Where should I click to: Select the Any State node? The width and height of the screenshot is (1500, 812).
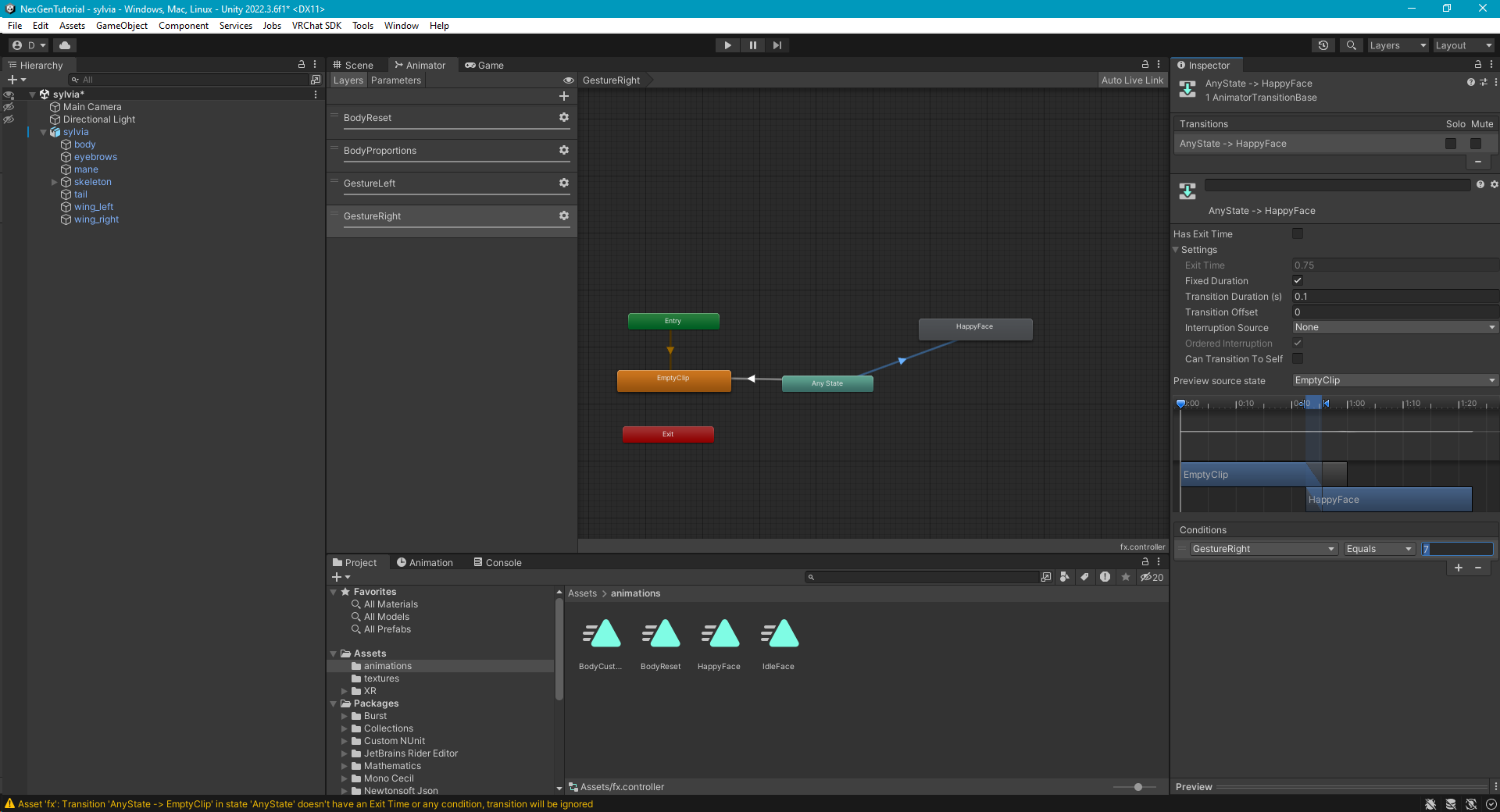pos(827,383)
